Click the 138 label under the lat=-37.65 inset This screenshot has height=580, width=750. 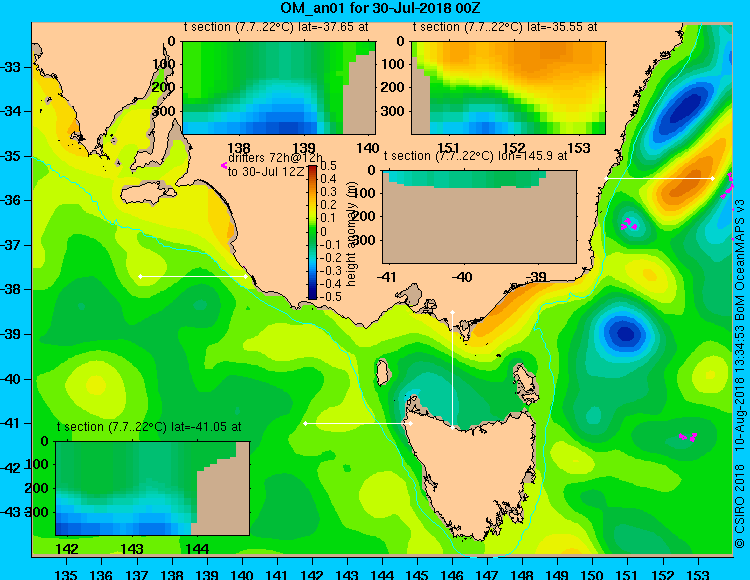239,148
